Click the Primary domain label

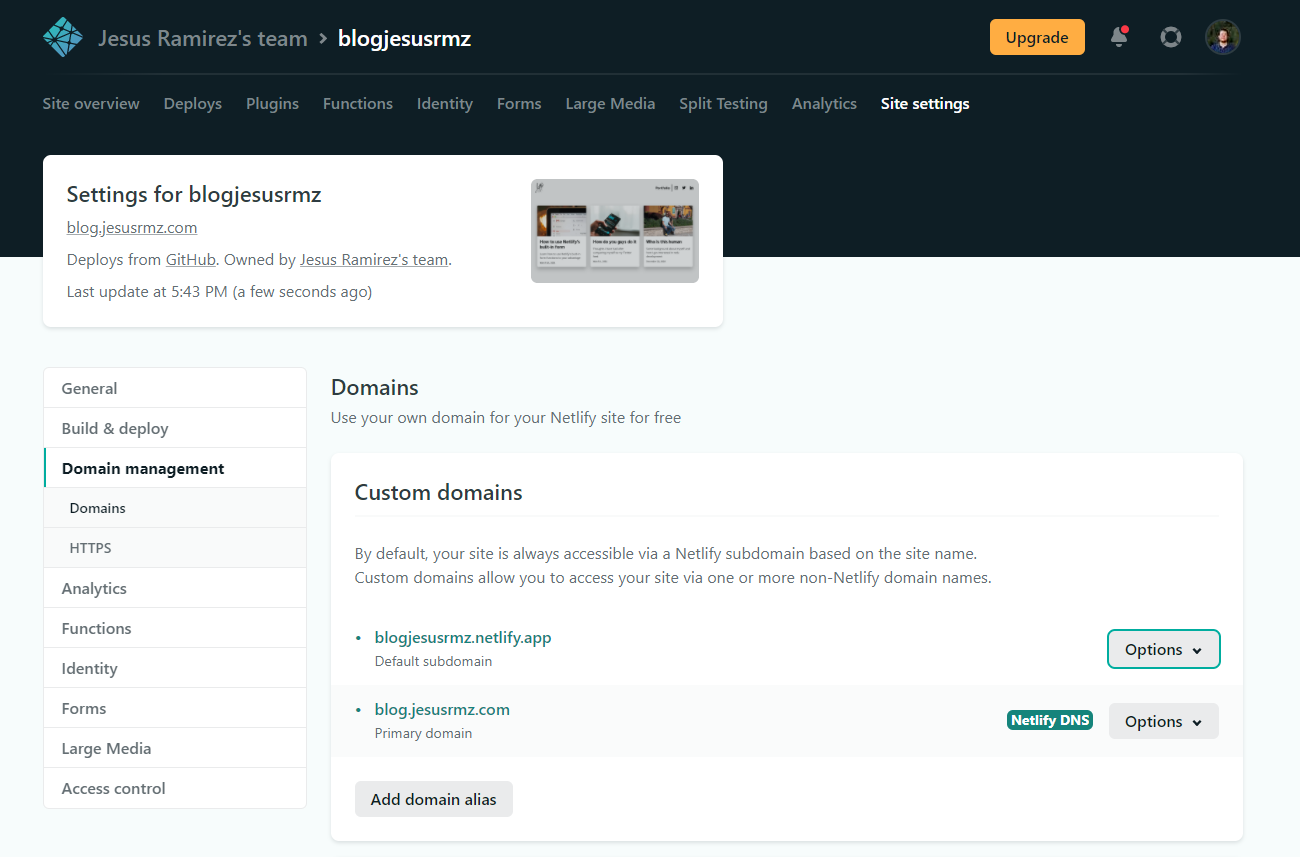point(423,733)
